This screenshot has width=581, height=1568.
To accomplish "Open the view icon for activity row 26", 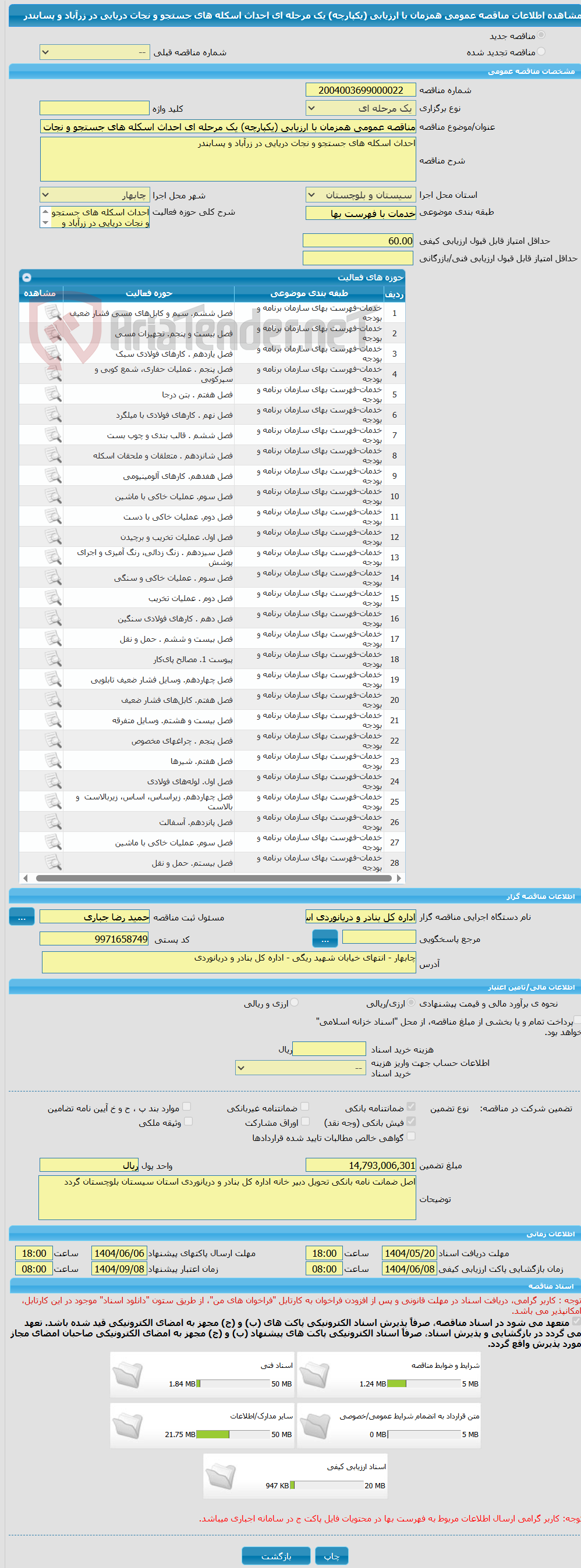I will 54,822.
